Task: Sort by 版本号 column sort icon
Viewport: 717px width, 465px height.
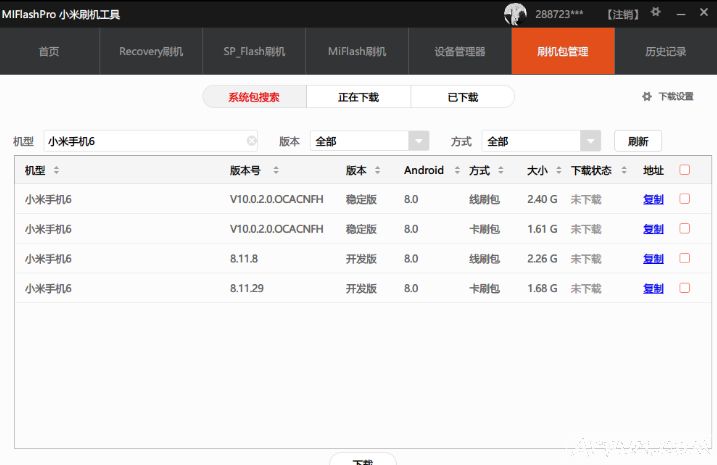Action: pyautogui.click(x=276, y=171)
